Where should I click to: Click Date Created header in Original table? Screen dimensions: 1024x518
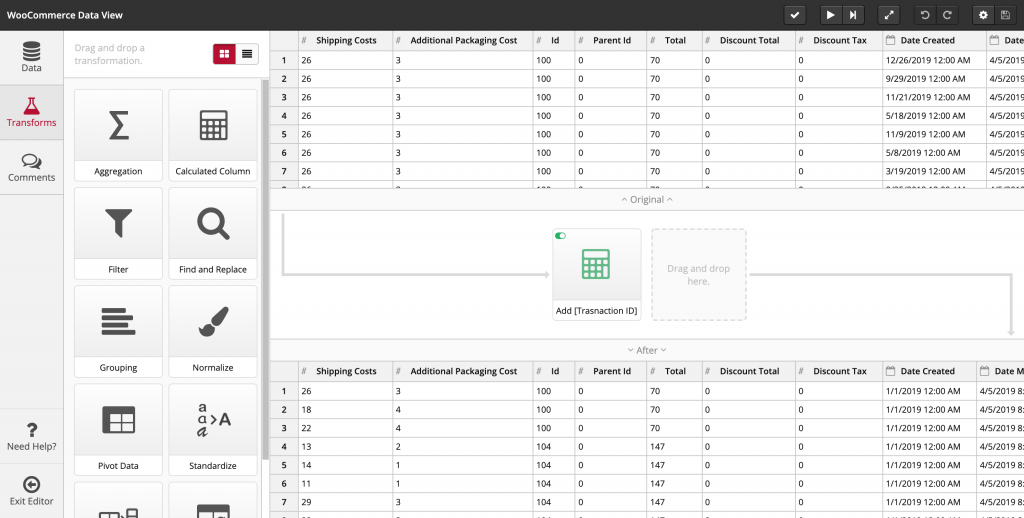coord(935,40)
